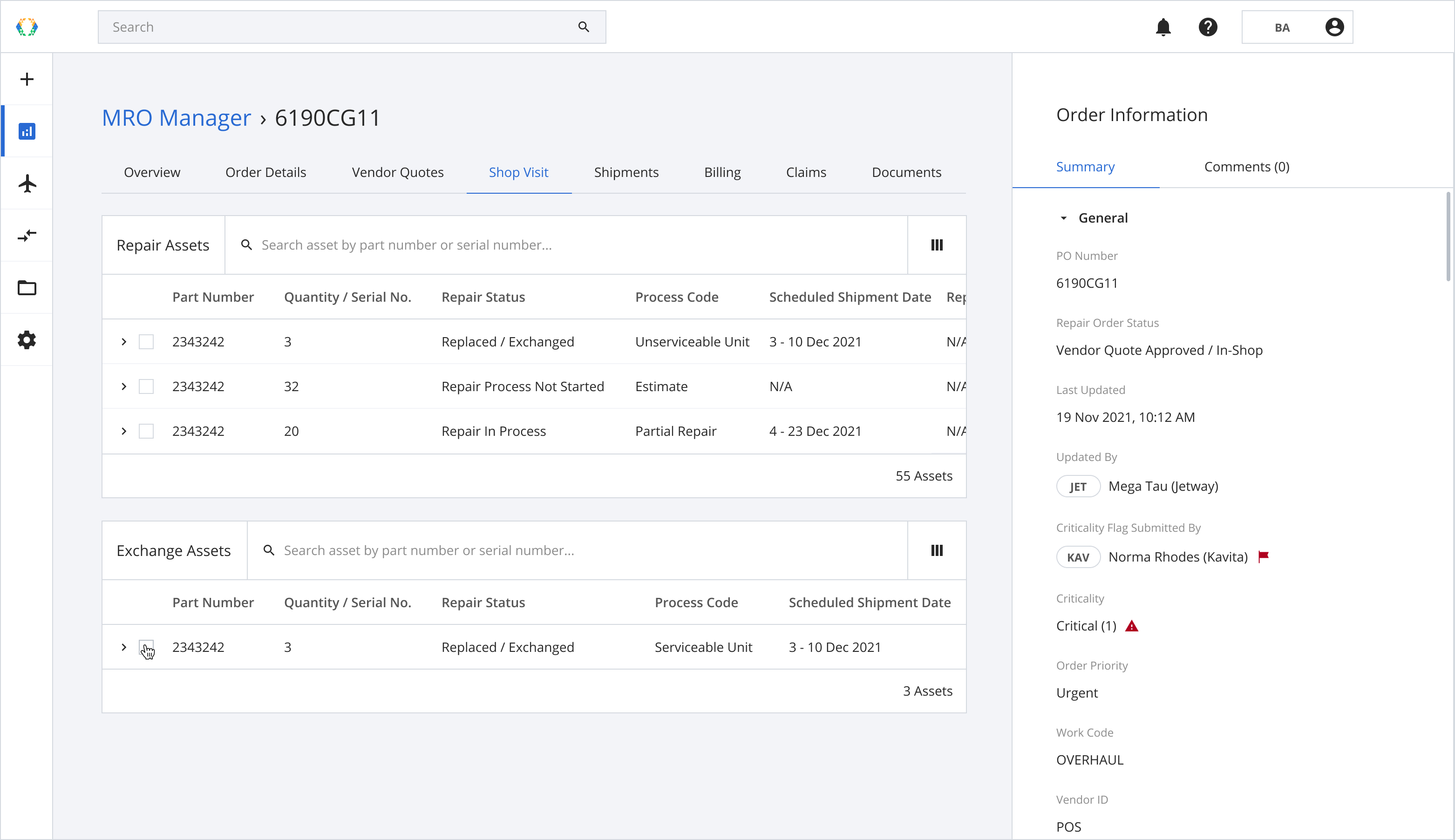Expand the Unserviceable Unit repair row
The image size is (1455, 840).
point(123,341)
